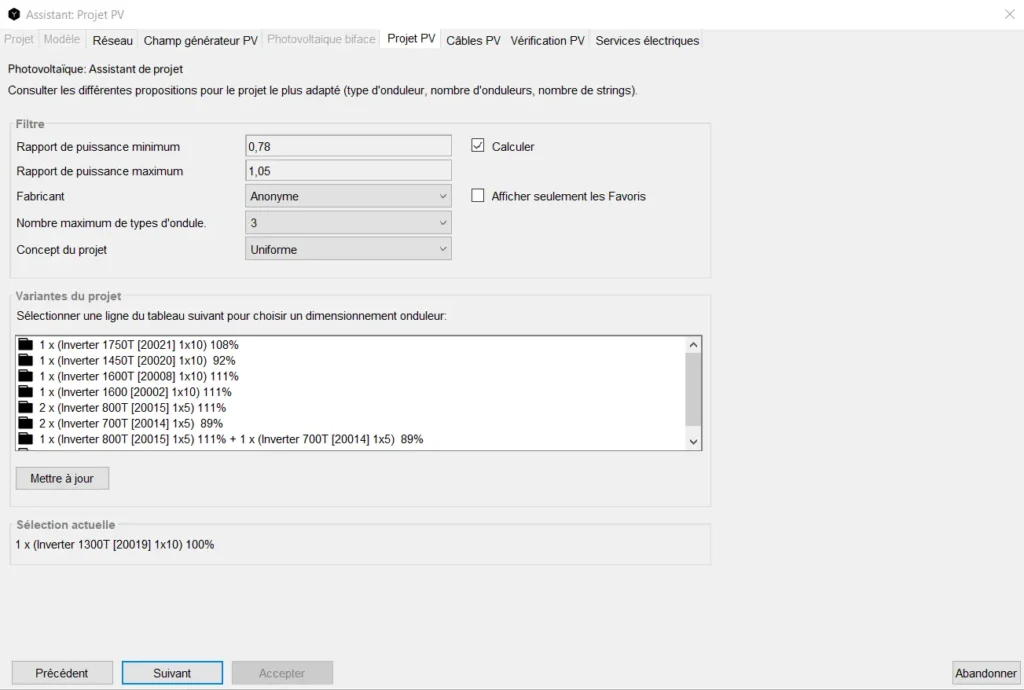Click folder icon of combined 800T + 700T row
The height and width of the screenshot is (690, 1024).
26,439
